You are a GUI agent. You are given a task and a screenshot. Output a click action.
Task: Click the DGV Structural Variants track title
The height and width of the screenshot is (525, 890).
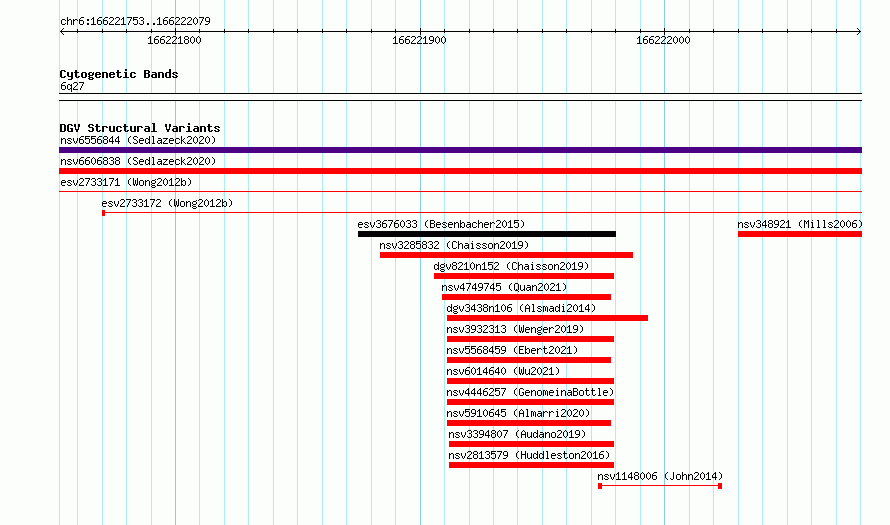tap(140, 128)
